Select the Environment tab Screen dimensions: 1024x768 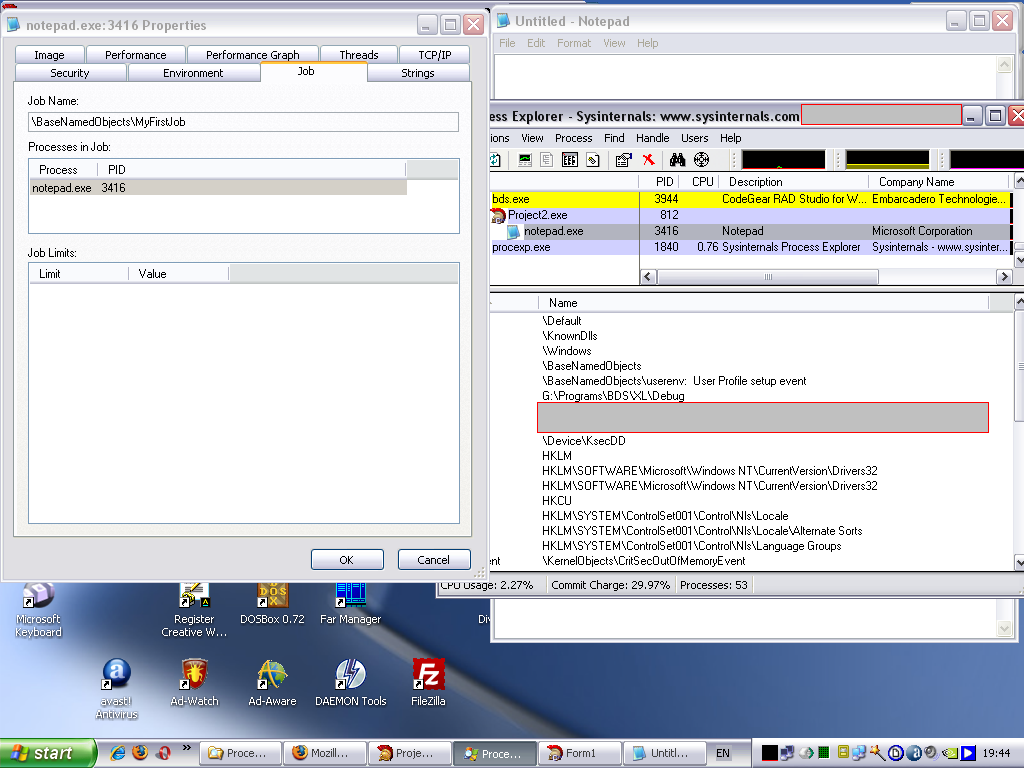193,73
